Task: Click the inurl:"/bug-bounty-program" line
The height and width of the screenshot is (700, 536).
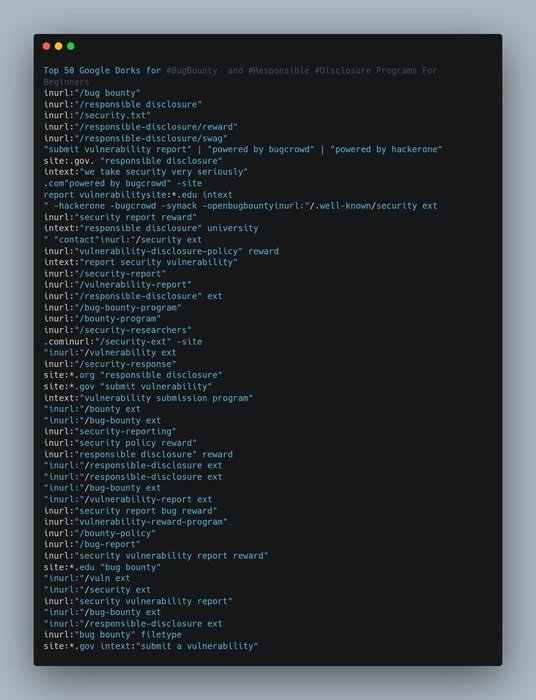Action: pyautogui.click(x=112, y=308)
